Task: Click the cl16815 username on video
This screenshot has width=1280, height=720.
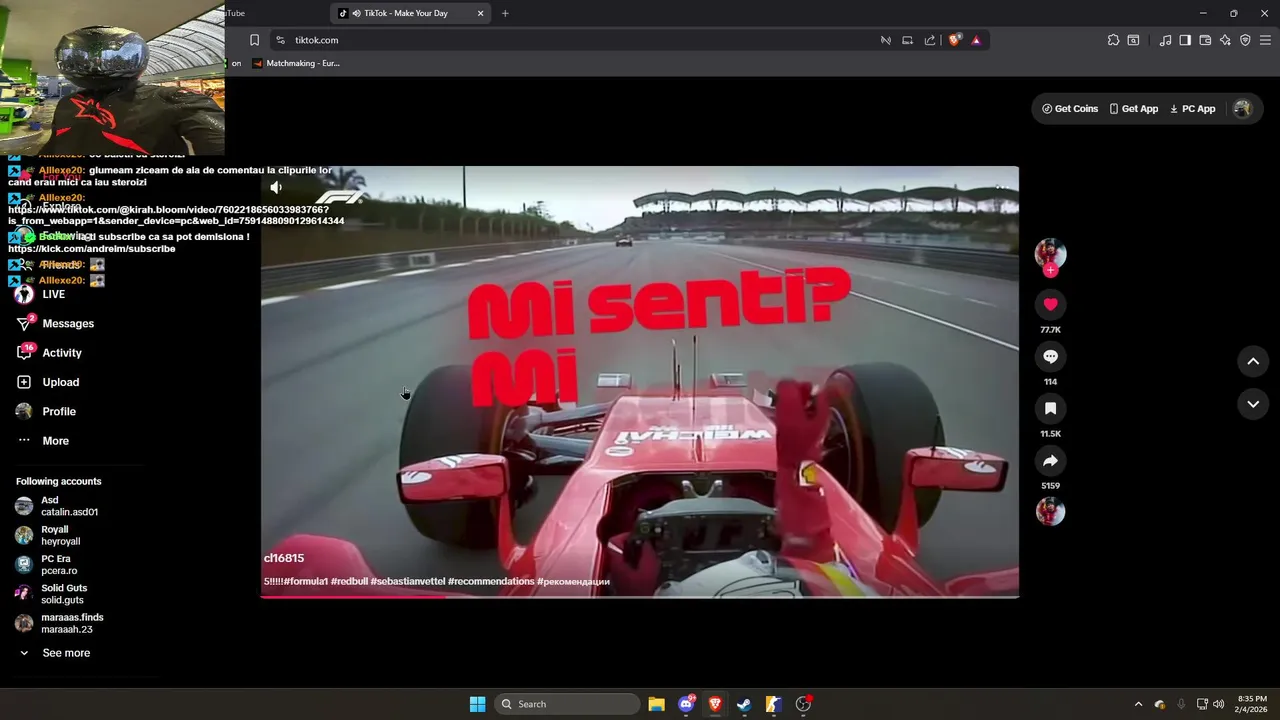Action: (284, 558)
